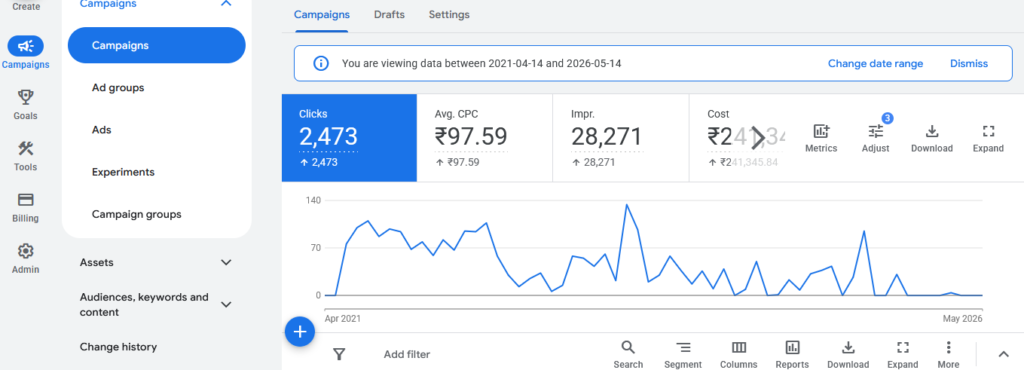Click the Create label in left rail
1024x370 pixels.
point(25,7)
